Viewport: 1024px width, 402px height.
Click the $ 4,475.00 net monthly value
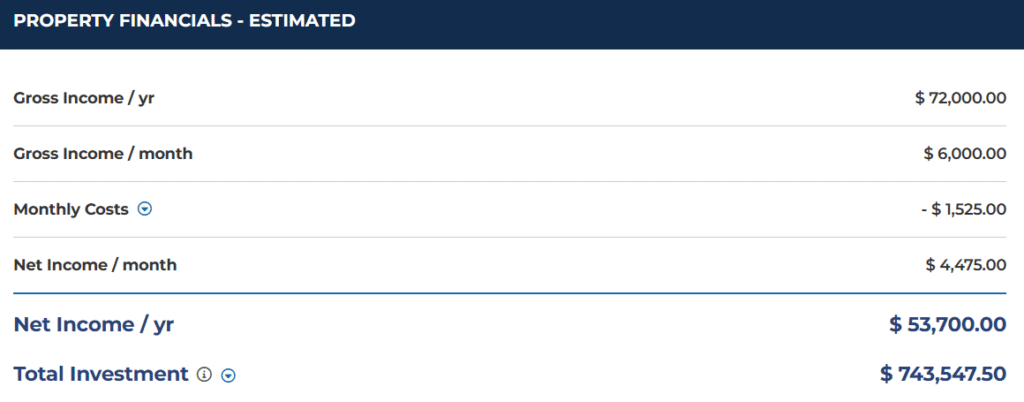(x=966, y=266)
